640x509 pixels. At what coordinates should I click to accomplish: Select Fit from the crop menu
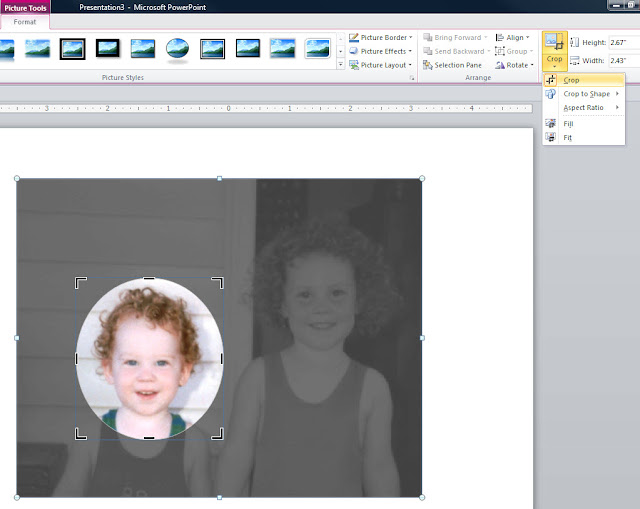(568, 137)
